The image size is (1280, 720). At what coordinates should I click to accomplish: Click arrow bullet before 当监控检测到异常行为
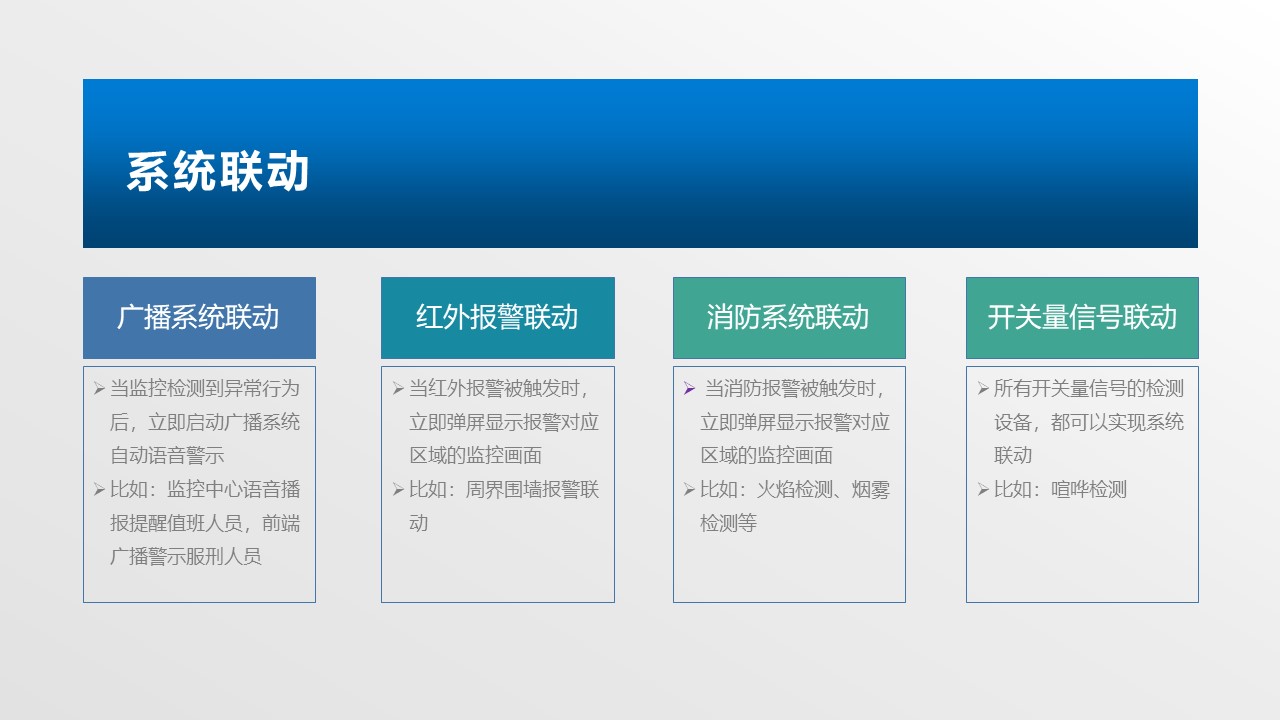(99, 389)
